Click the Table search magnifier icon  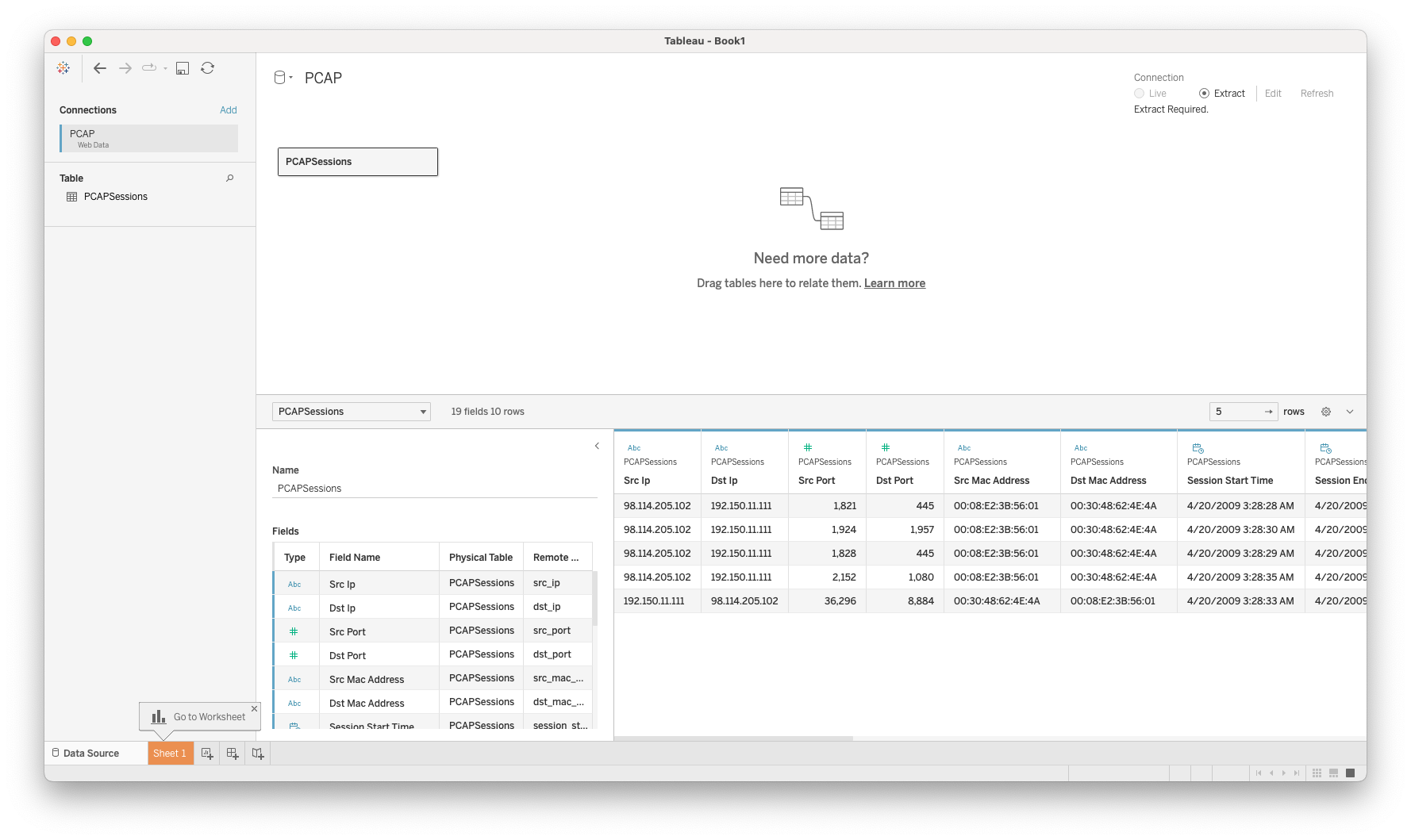click(x=230, y=178)
